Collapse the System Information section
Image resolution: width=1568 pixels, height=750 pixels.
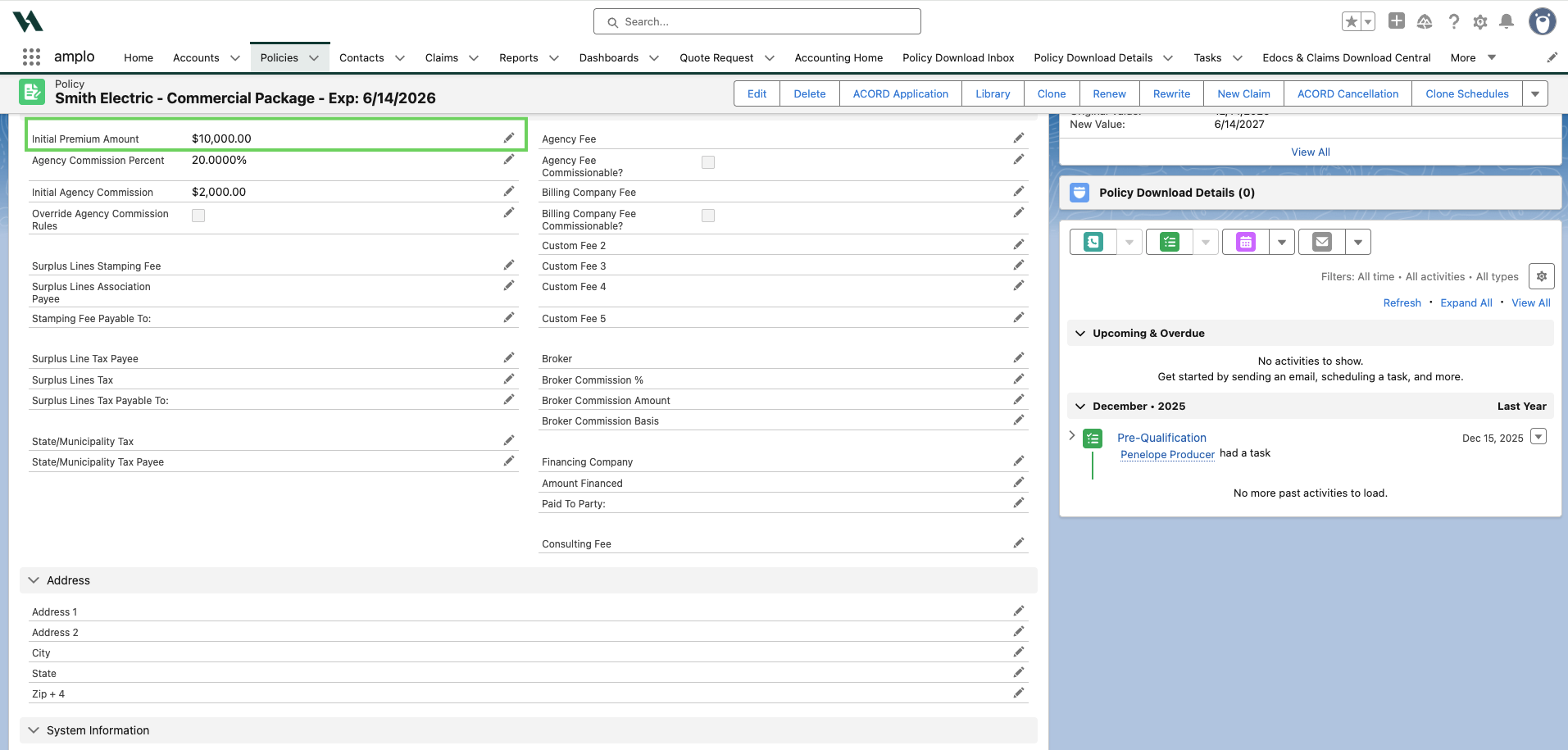pos(34,730)
